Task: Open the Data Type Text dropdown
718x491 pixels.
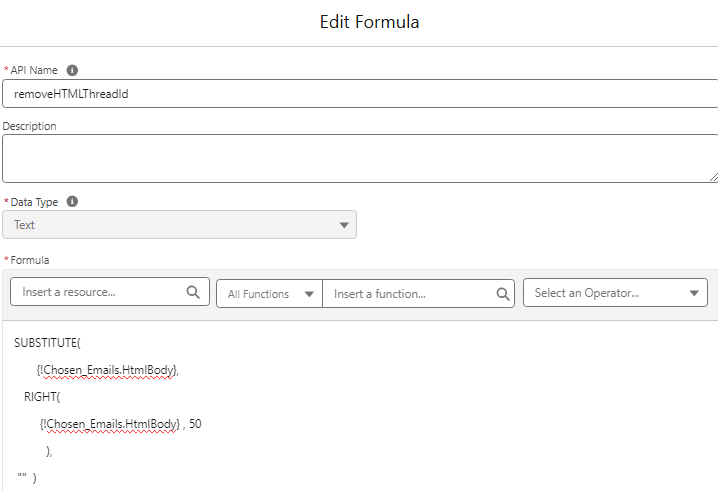Action: 180,225
